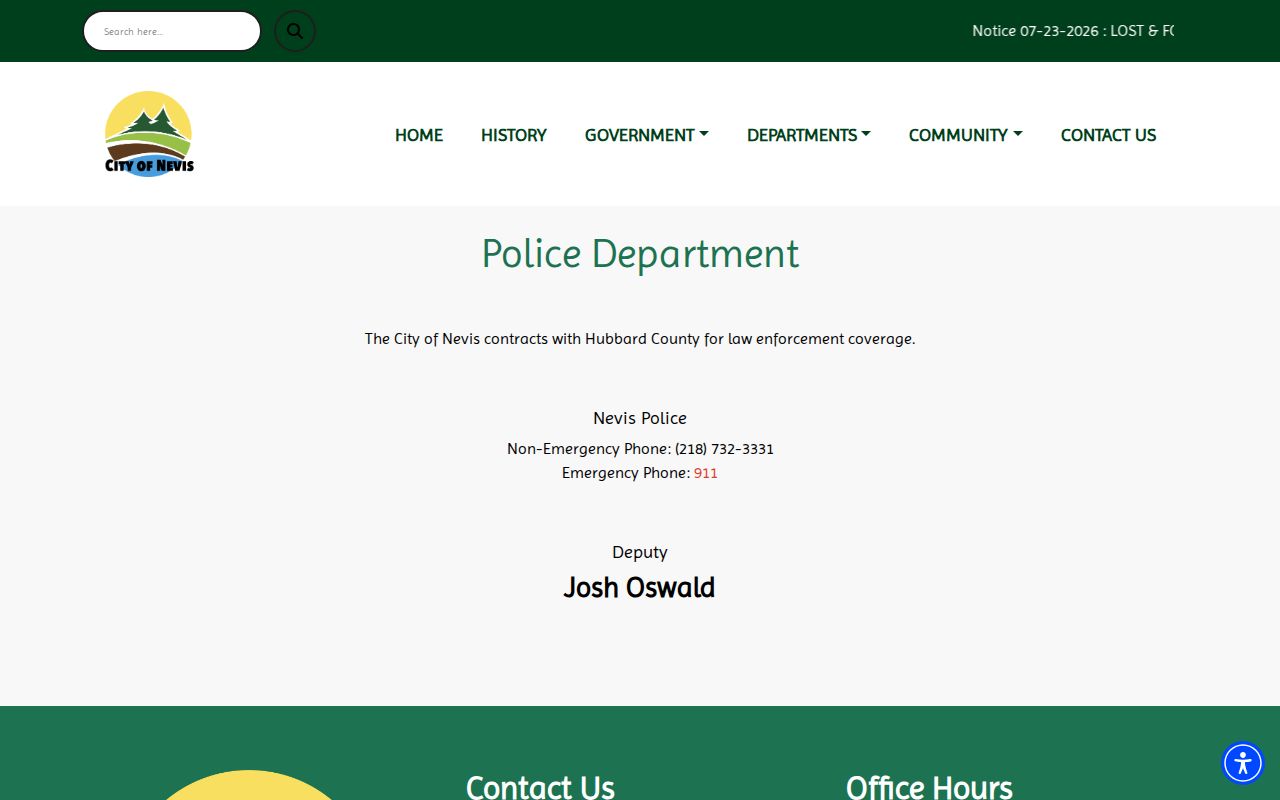This screenshot has height=800, width=1280.
Task: Open the History page
Action: click(x=514, y=135)
